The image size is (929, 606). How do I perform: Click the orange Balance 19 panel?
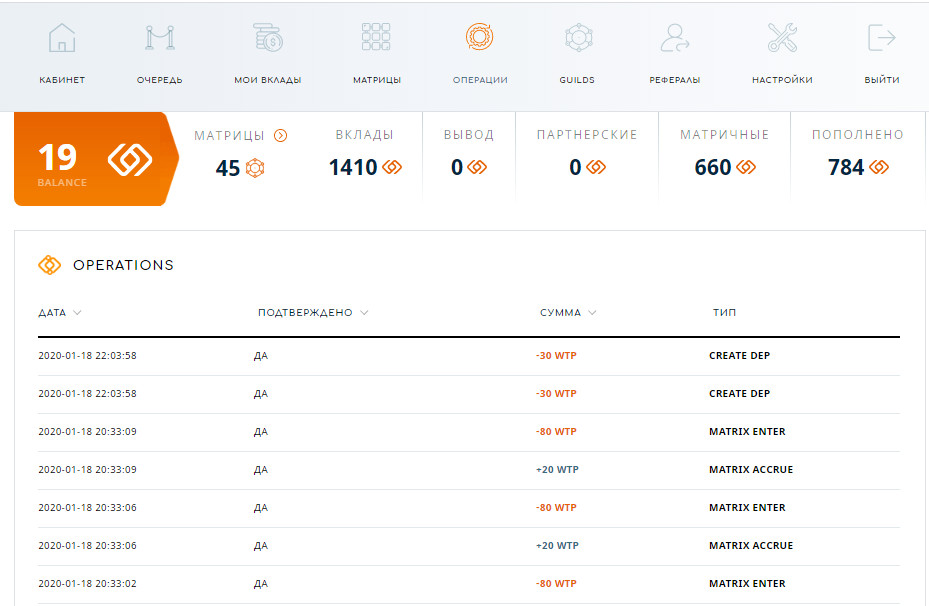point(96,159)
